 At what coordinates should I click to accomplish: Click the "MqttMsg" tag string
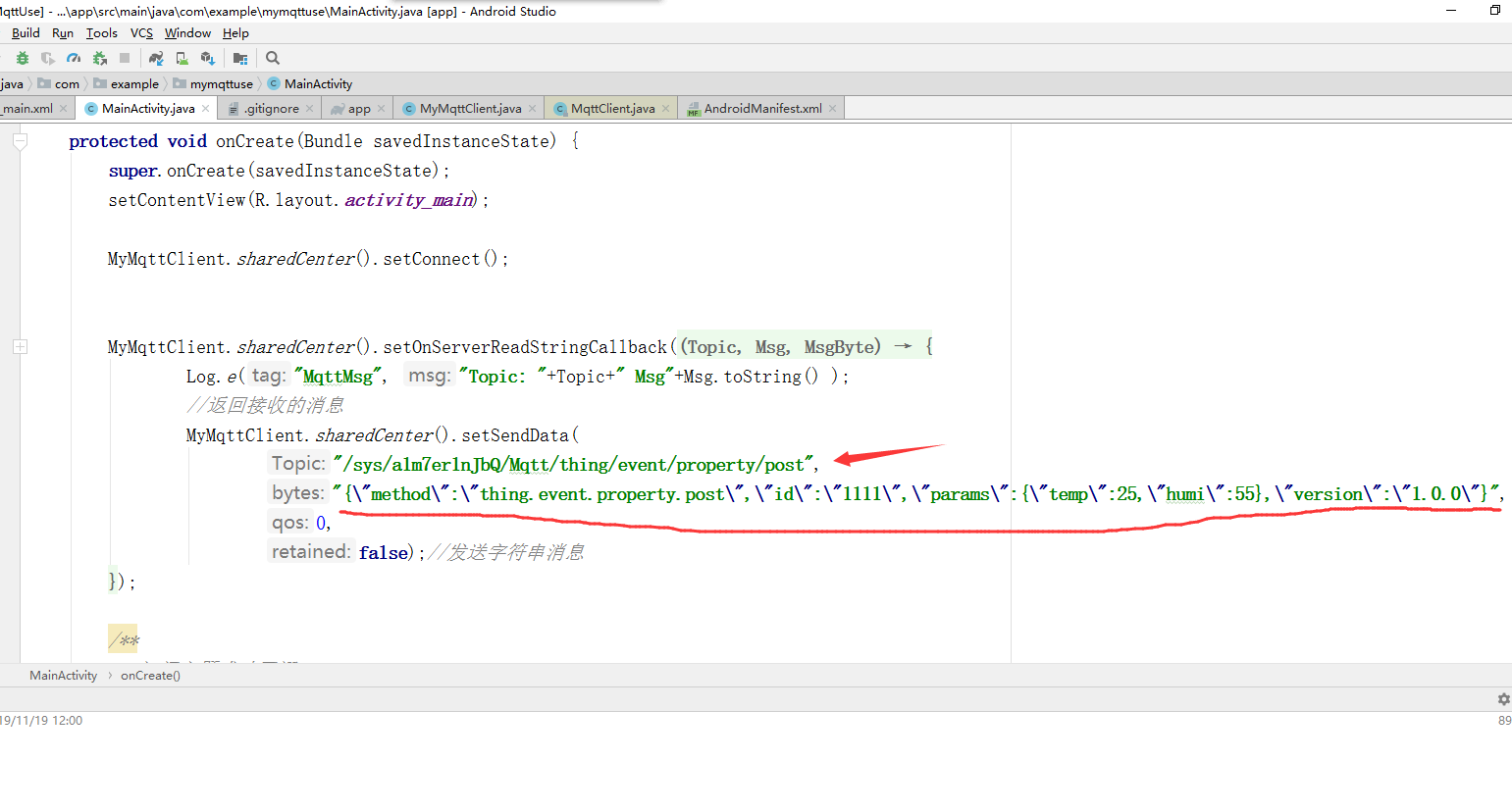(338, 377)
